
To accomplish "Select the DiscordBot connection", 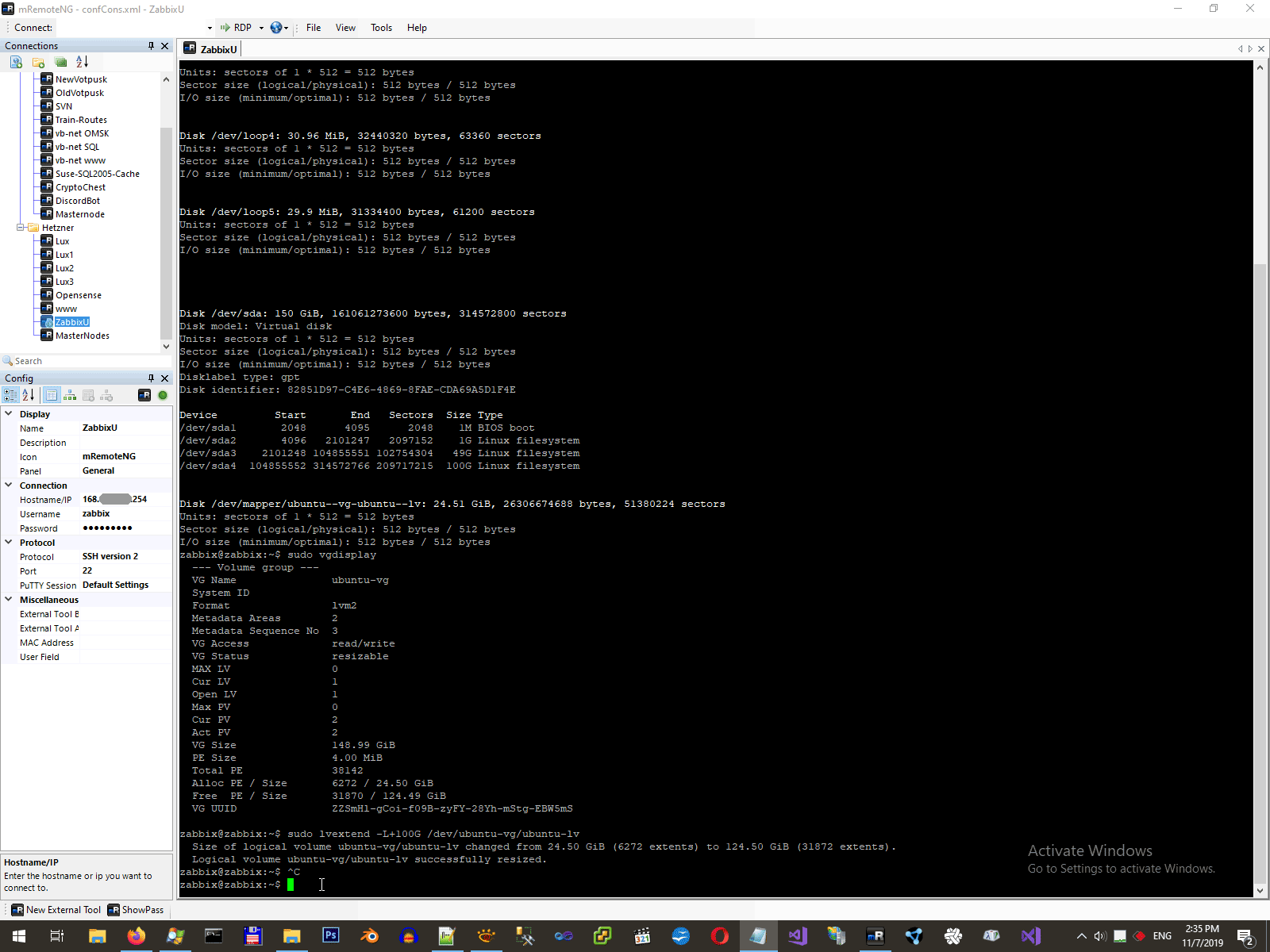I will pos(78,201).
